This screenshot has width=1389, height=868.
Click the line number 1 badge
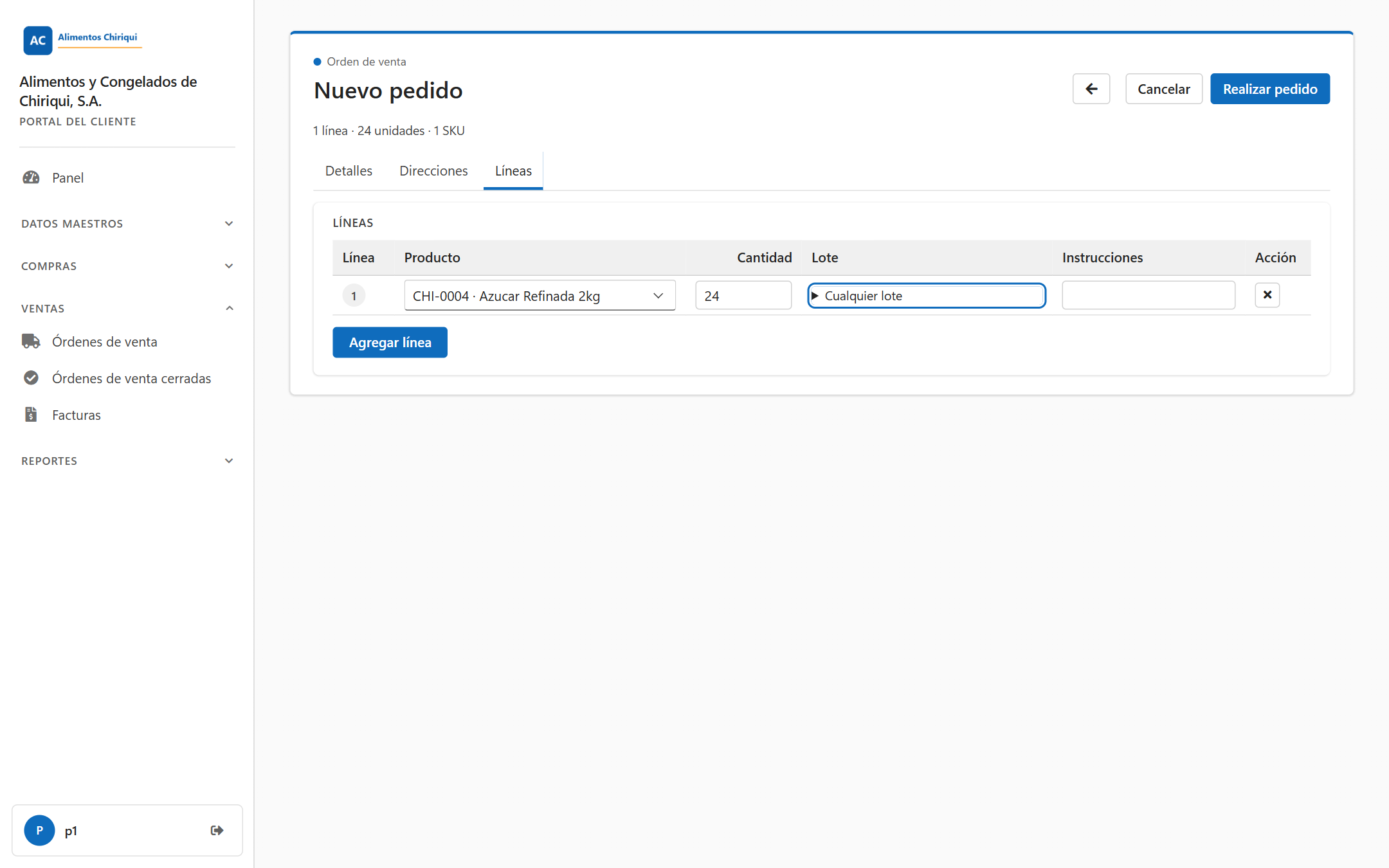tap(354, 296)
